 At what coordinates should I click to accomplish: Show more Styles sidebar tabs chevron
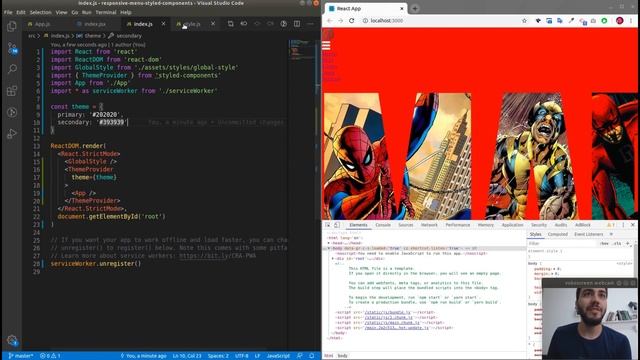click(x=611, y=234)
